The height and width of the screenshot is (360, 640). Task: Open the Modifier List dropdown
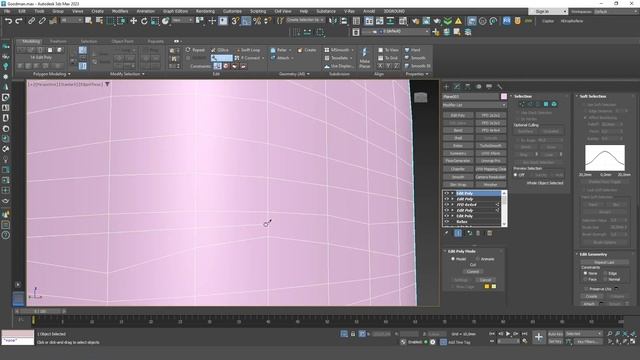475,105
